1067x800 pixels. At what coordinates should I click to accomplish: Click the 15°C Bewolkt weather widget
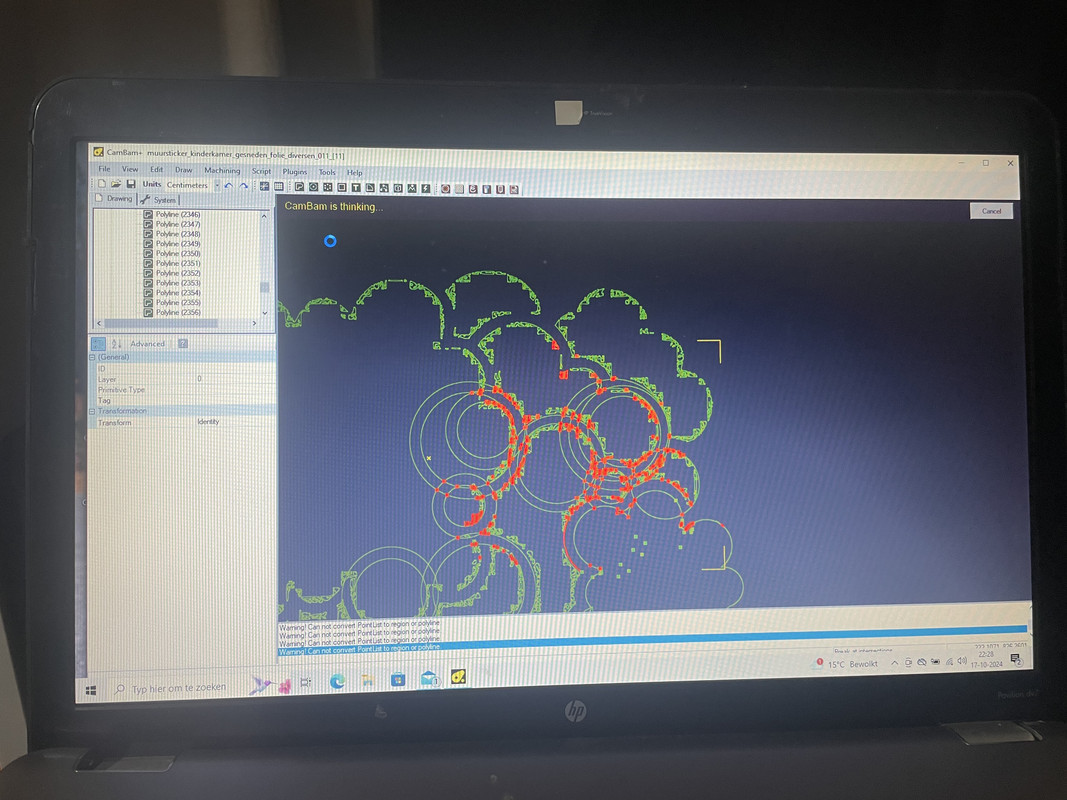click(x=846, y=663)
